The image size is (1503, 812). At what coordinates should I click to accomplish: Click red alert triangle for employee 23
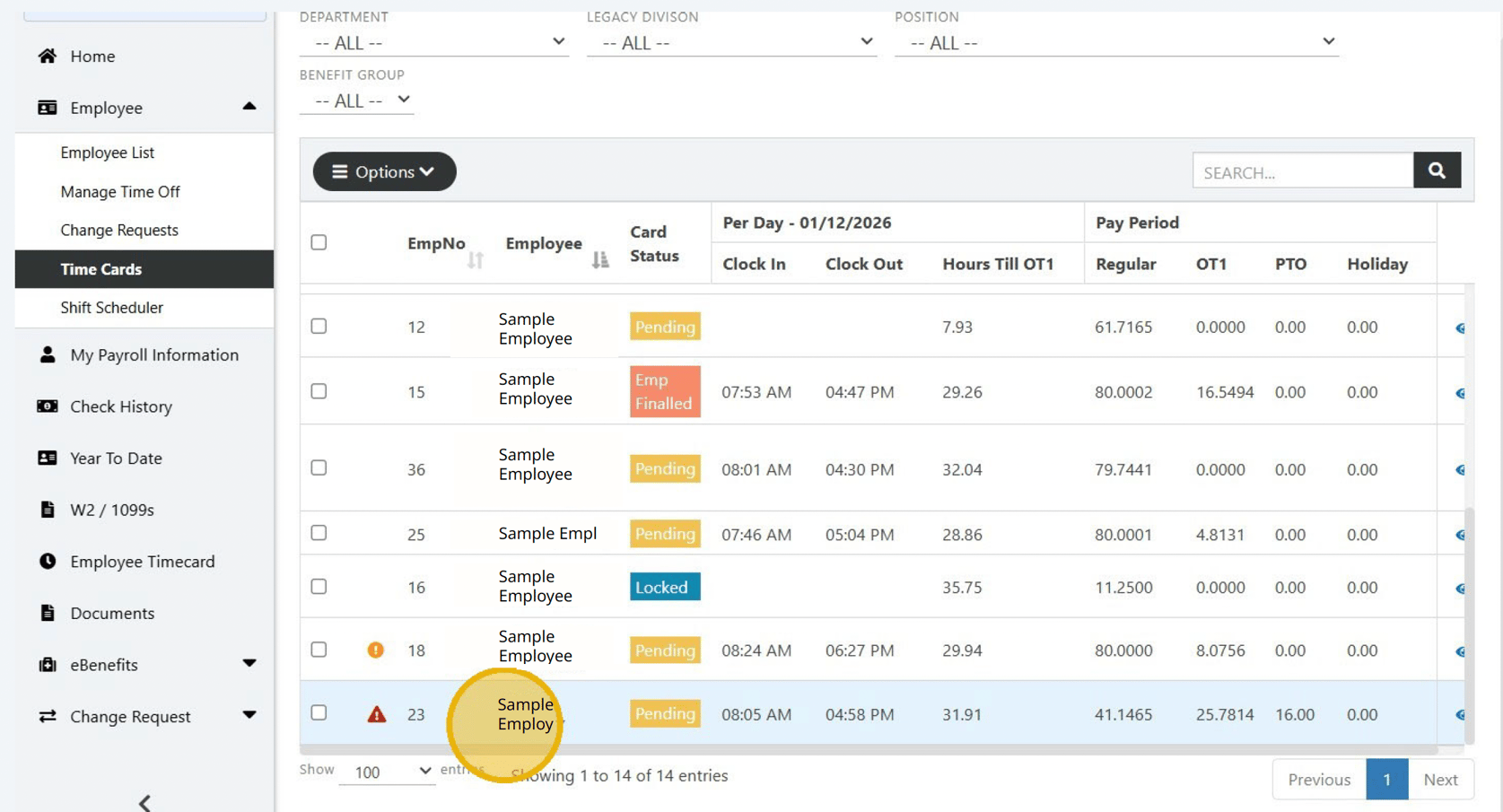pos(377,714)
